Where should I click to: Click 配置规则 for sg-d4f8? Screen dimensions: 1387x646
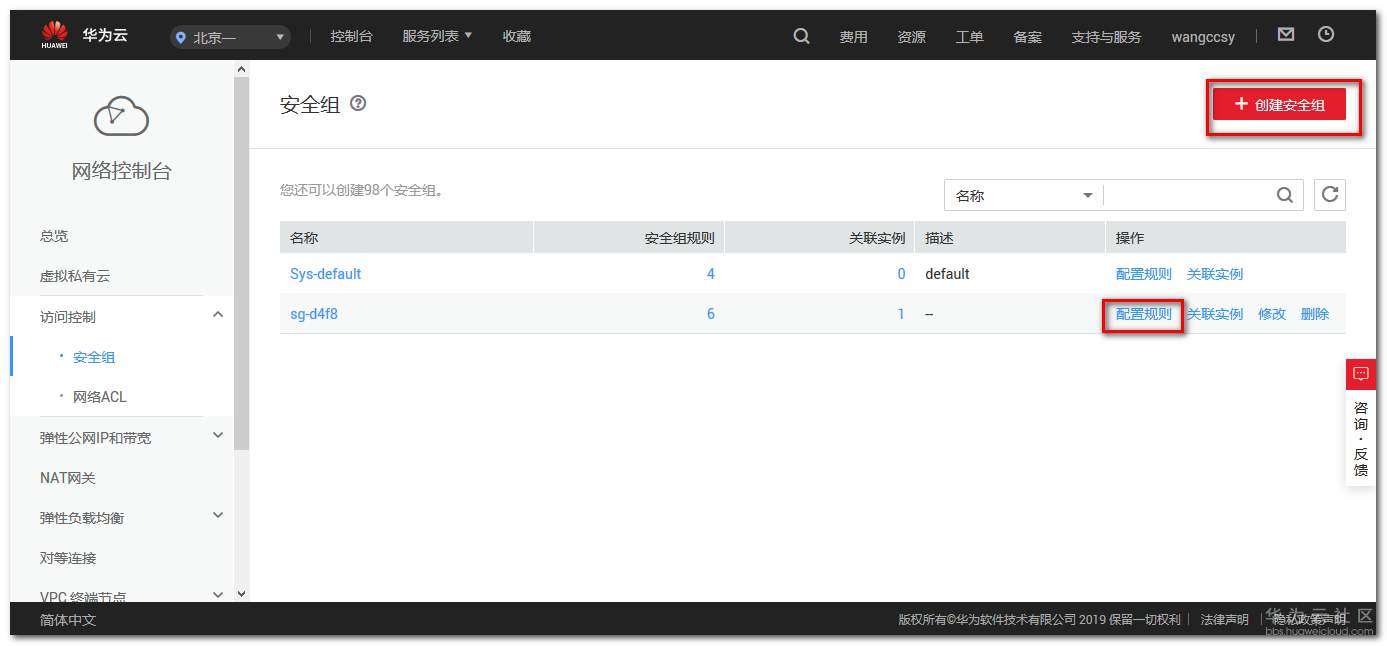pyautogui.click(x=1143, y=314)
